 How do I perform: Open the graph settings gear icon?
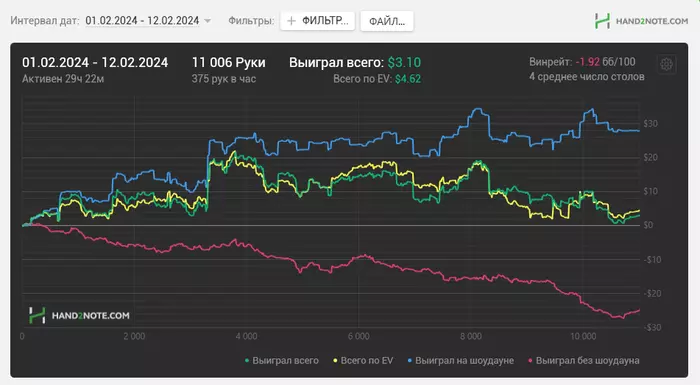667,64
